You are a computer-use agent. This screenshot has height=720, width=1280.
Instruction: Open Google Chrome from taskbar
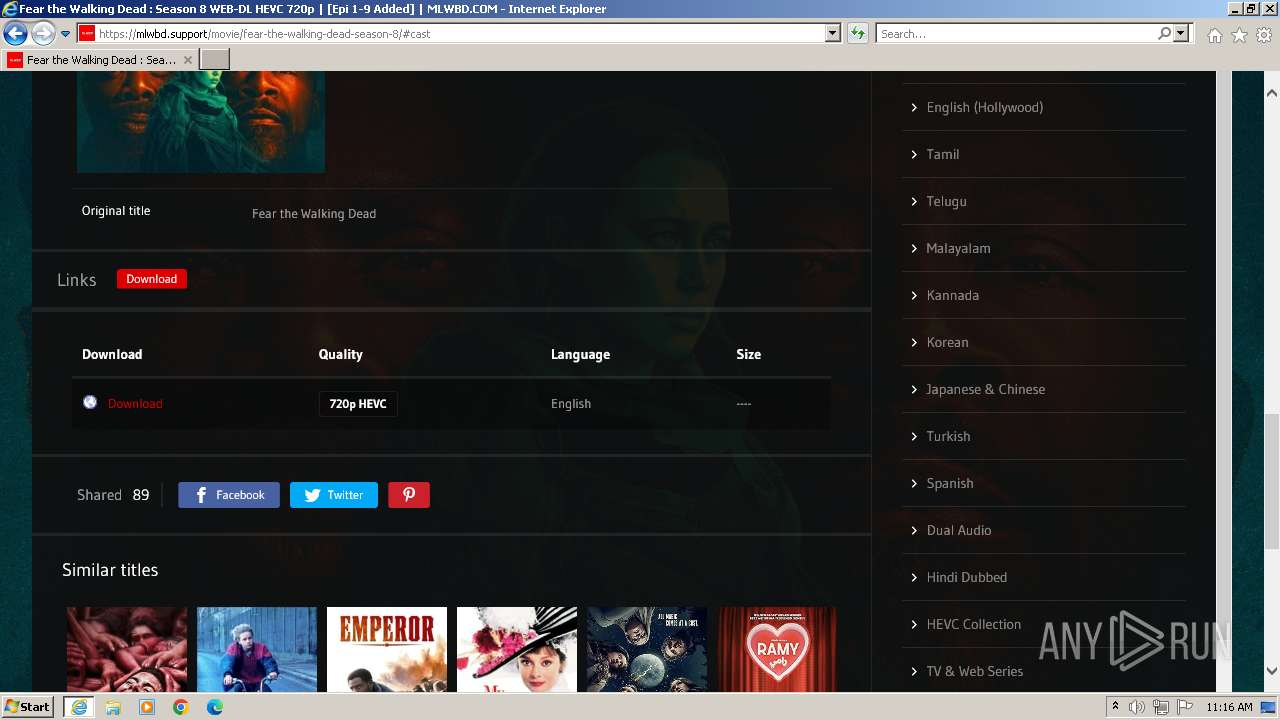click(x=181, y=707)
